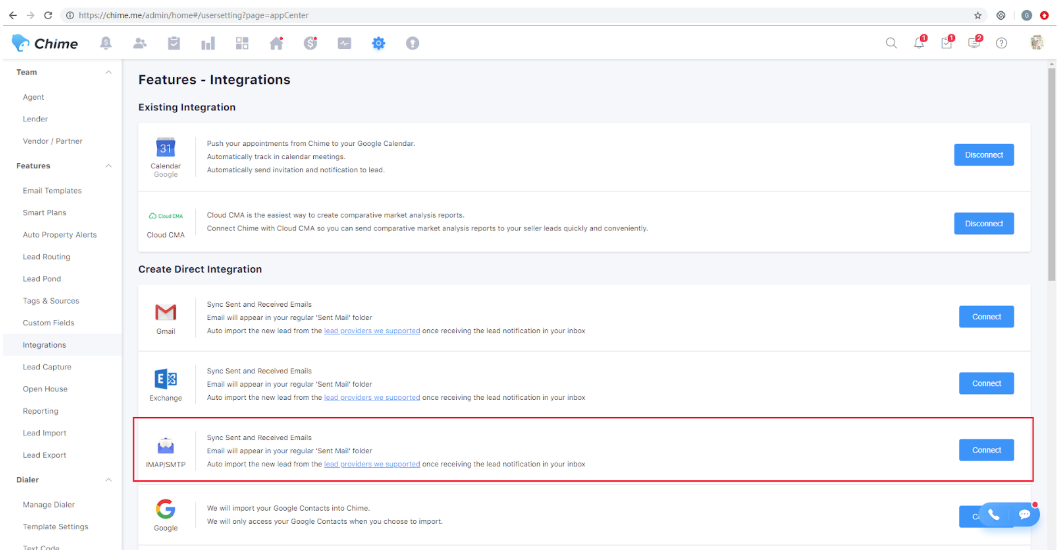Viewport: 1060px width, 551px height.
Task: Collapse the Dialer section in sidebar
Action: pos(108,480)
